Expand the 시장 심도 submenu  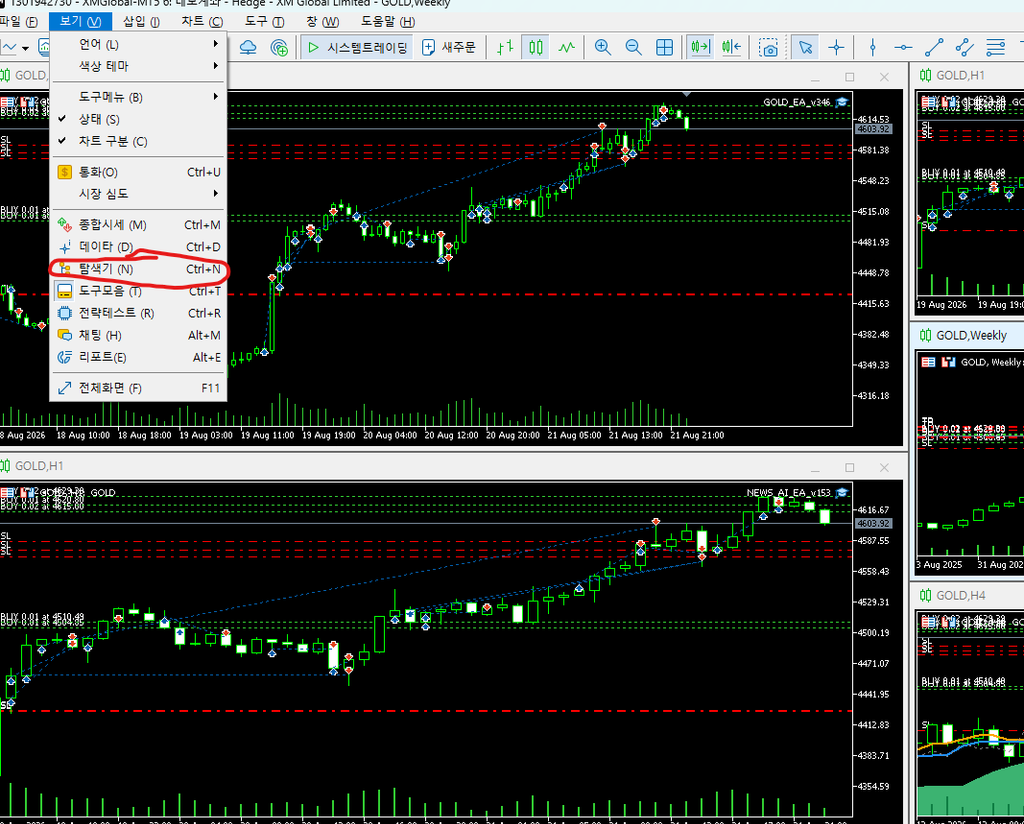pyautogui.click(x=138, y=194)
